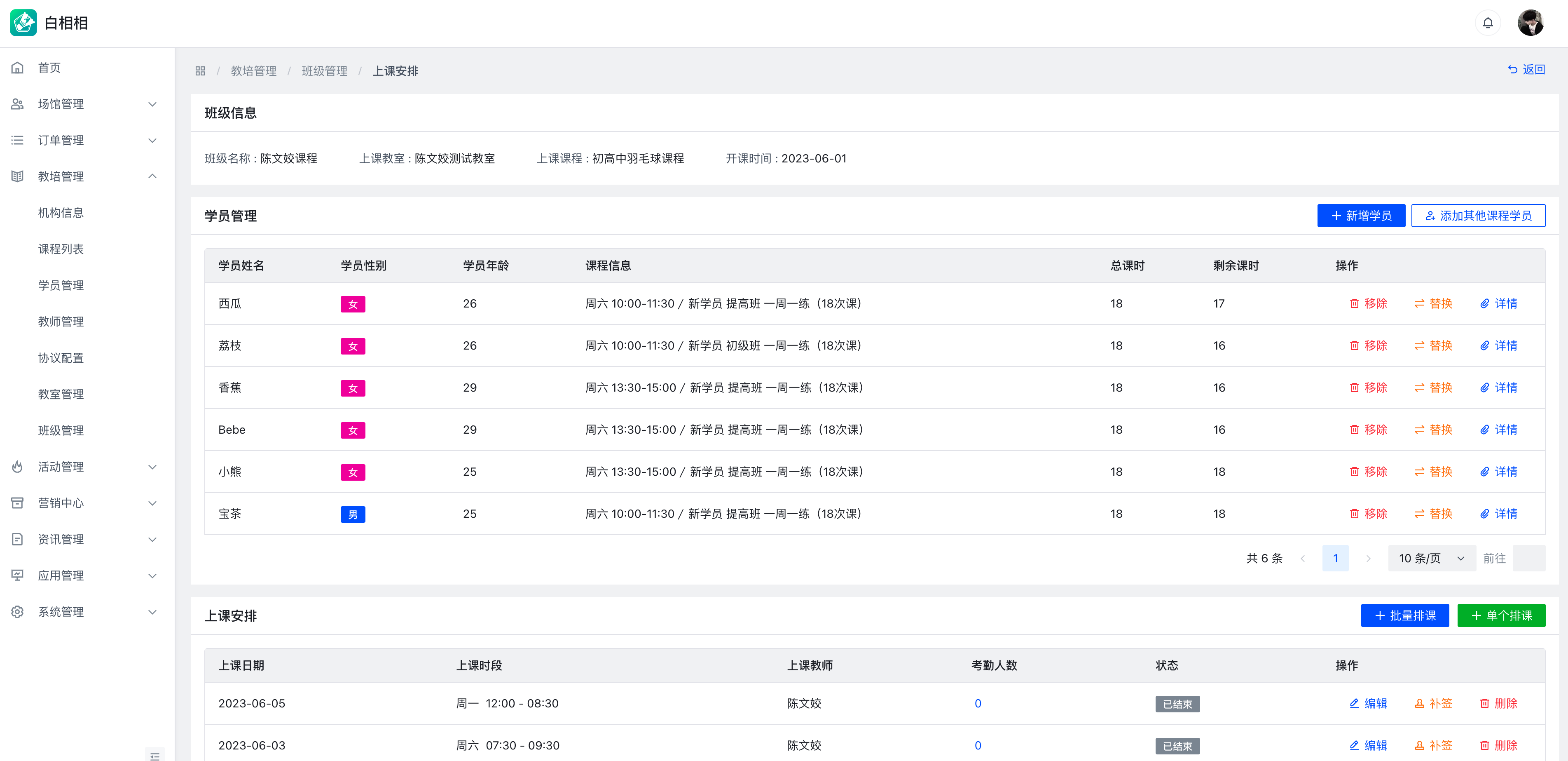The width and height of the screenshot is (1568, 761).
Task: Click attendance count 0 for 2023-06-03
Action: (978, 745)
